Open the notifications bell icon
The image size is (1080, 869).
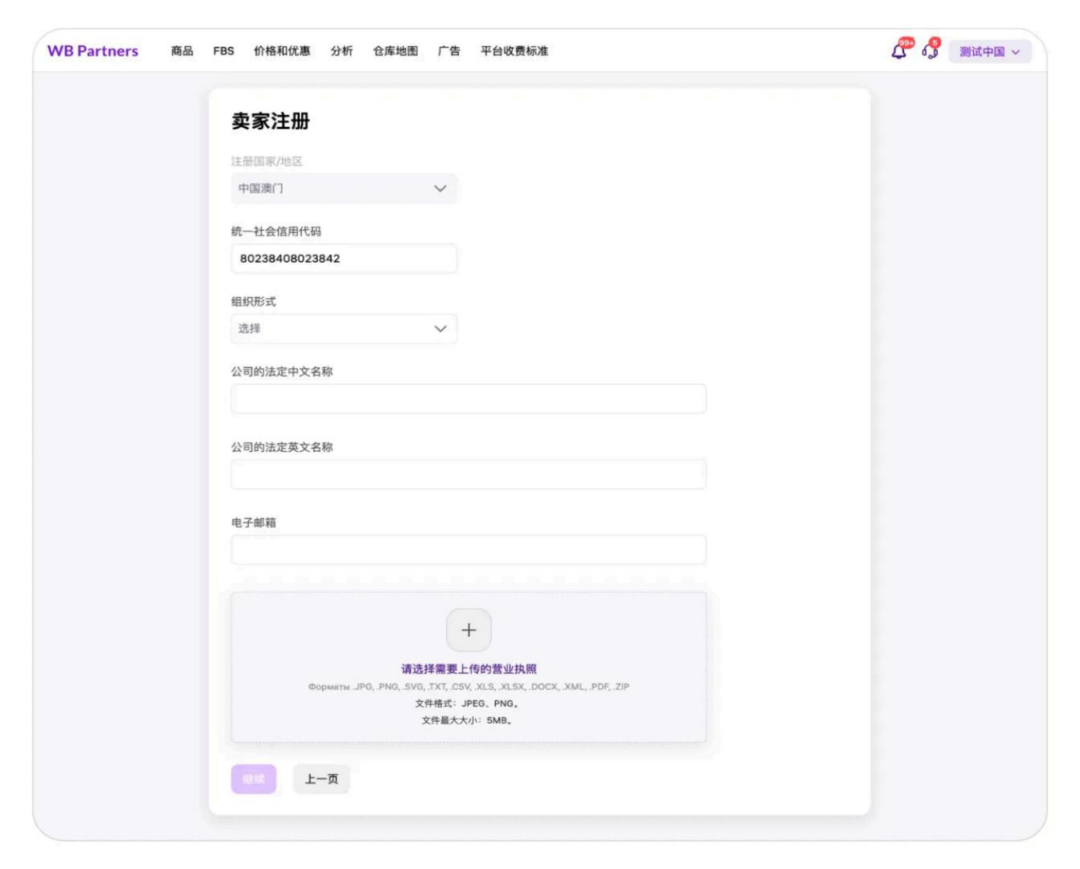tap(898, 52)
